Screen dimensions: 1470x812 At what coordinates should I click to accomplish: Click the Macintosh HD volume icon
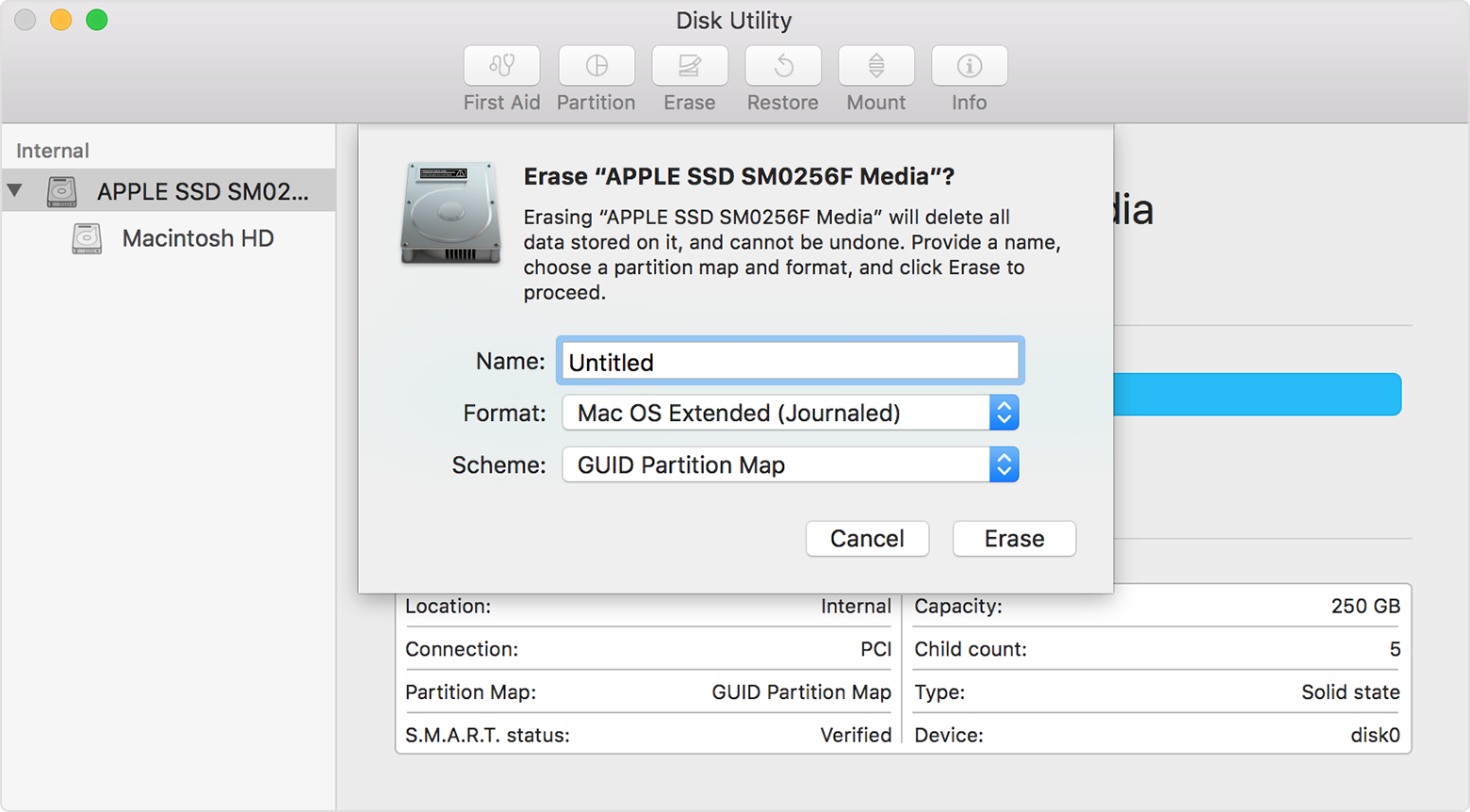click(87, 238)
